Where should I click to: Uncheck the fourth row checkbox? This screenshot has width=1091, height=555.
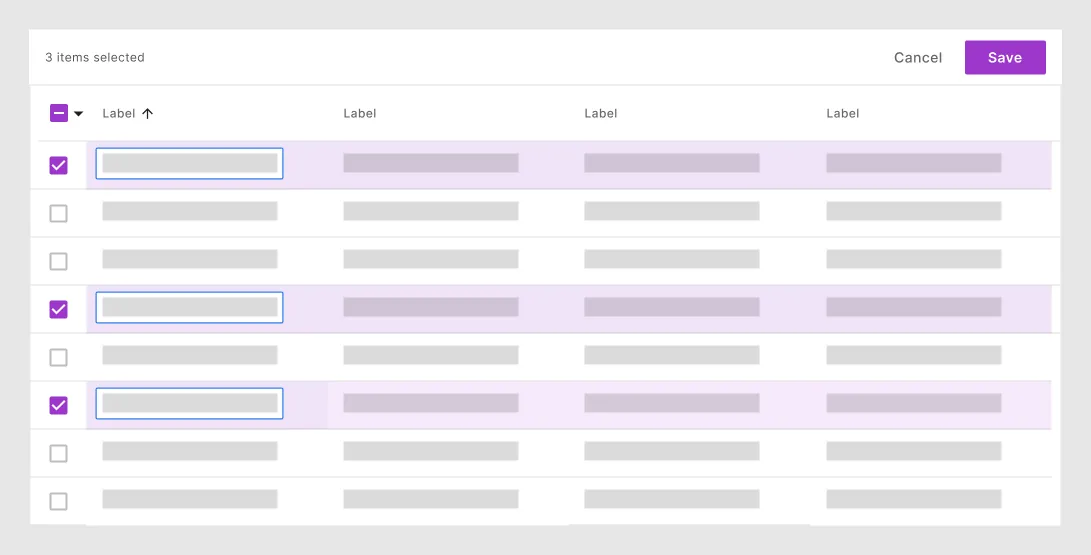point(59,309)
